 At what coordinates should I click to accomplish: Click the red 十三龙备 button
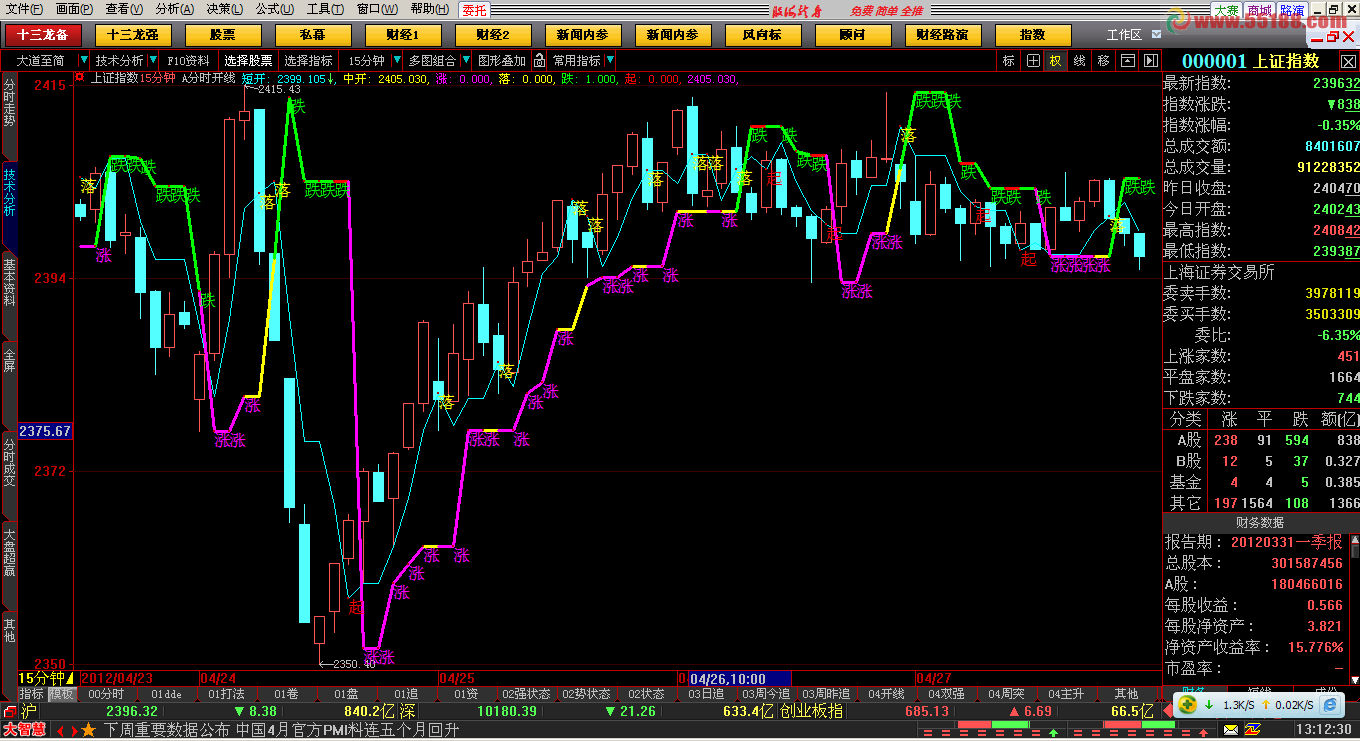(x=43, y=34)
